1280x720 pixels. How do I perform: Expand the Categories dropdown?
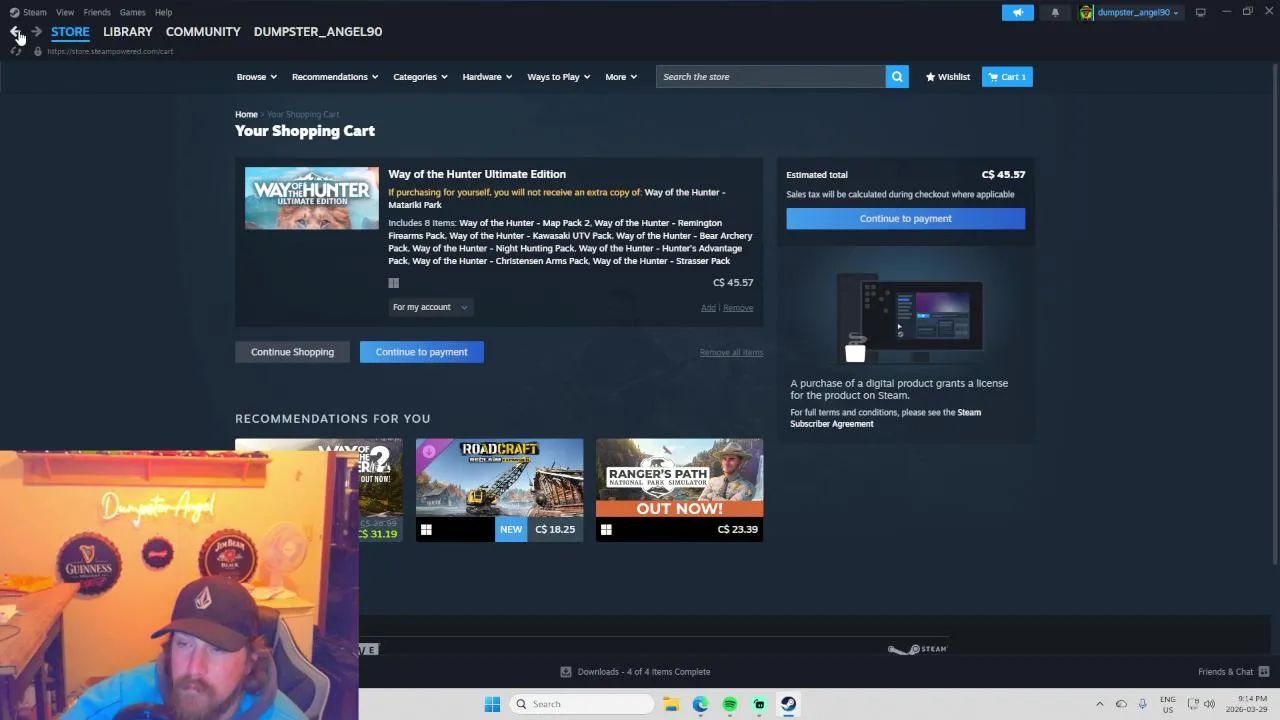(x=420, y=77)
